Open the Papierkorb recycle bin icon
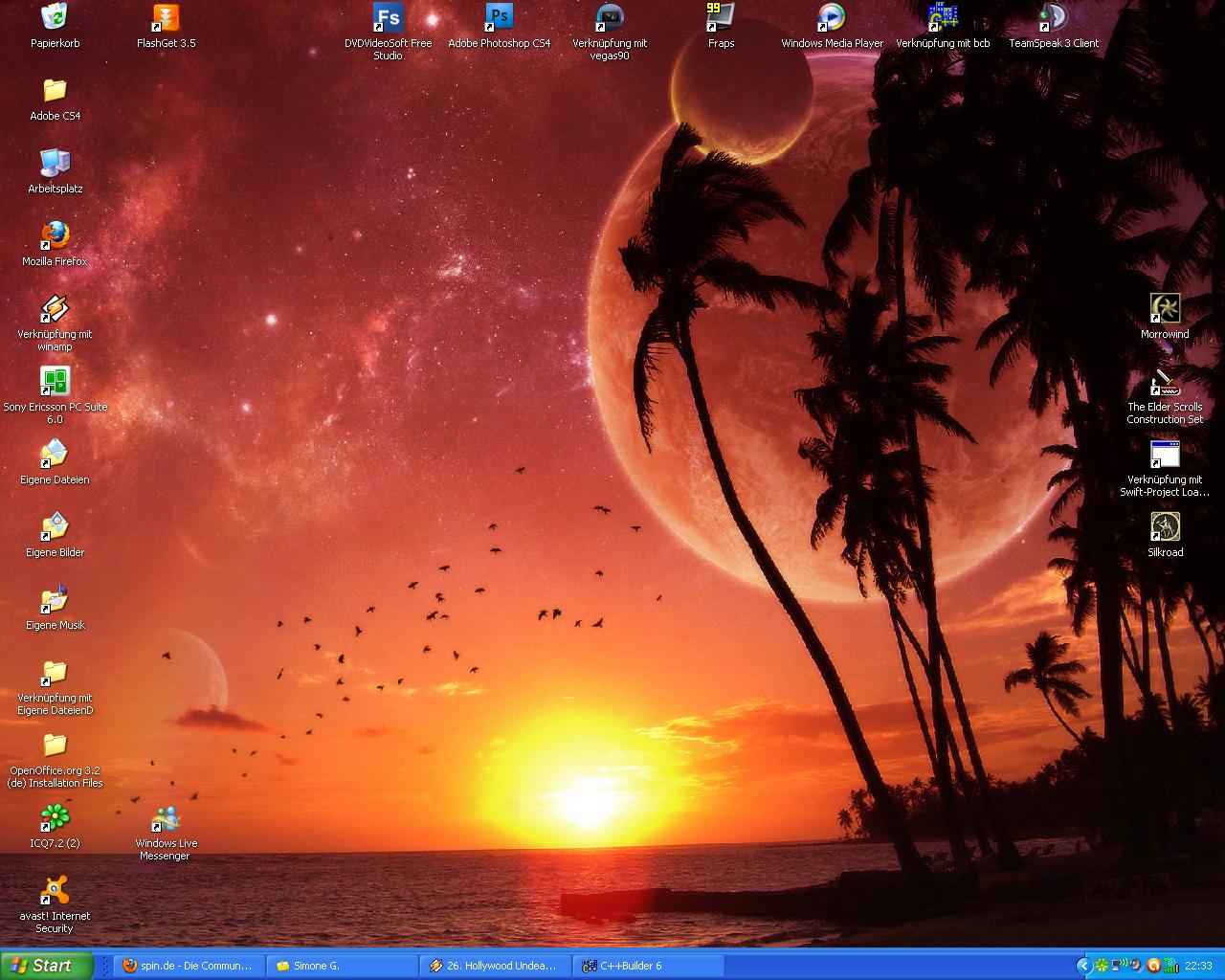 click(x=55, y=18)
